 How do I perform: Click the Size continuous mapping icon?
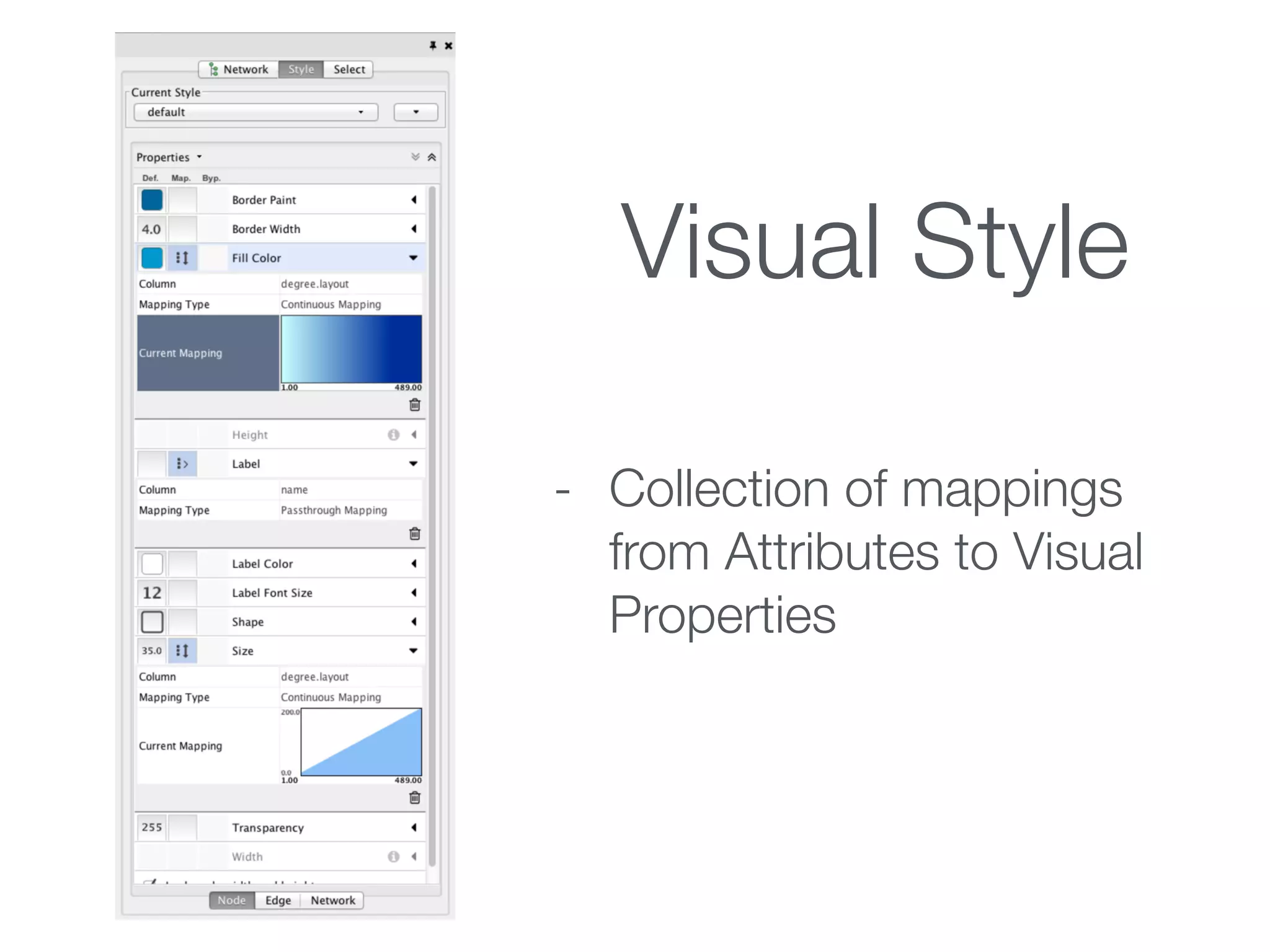pos(182,651)
